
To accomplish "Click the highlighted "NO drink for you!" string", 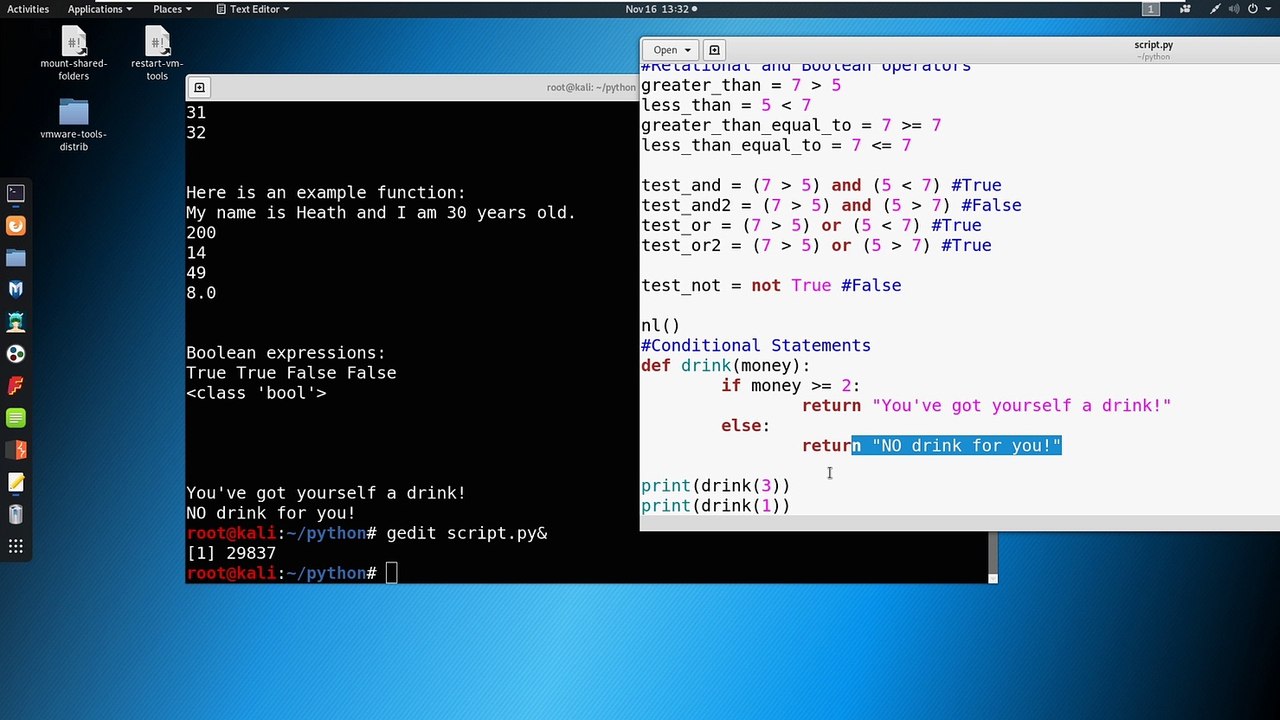I will pos(966,446).
